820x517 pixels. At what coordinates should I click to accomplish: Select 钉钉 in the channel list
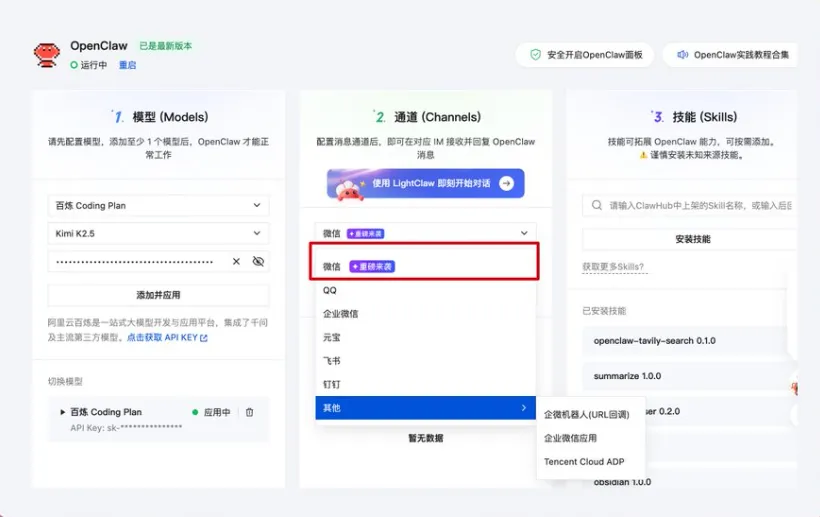426,384
